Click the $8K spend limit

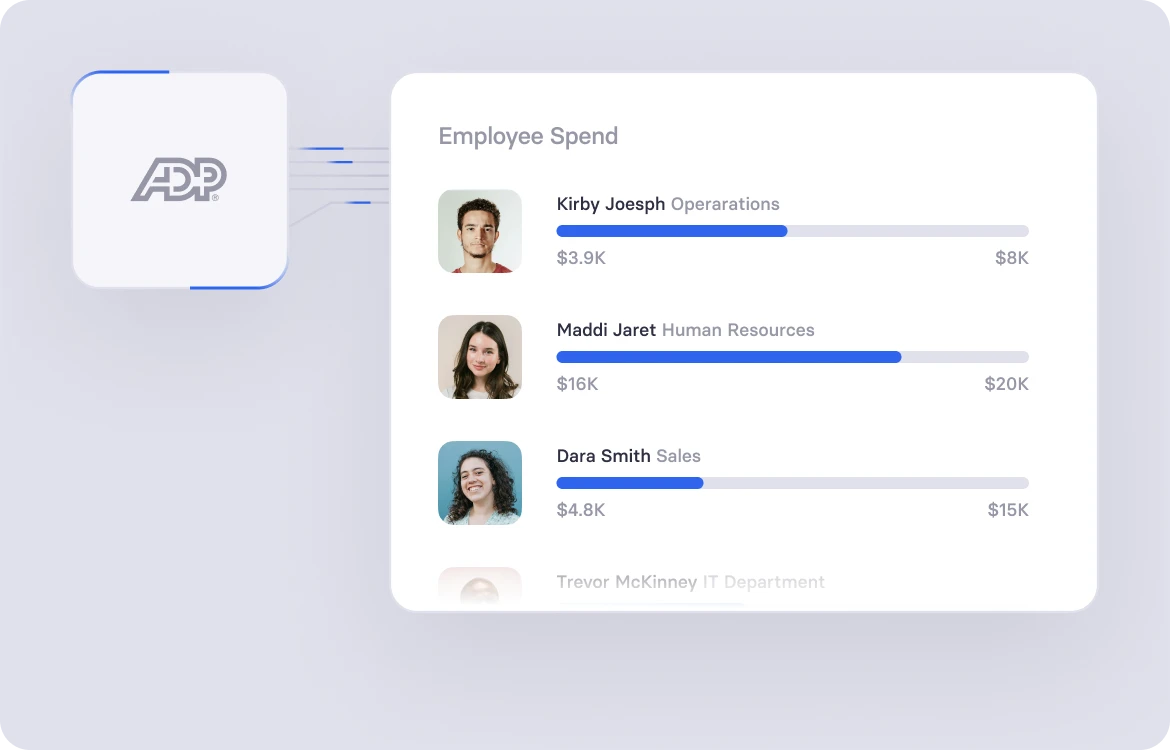pyautogui.click(x=1012, y=258)
